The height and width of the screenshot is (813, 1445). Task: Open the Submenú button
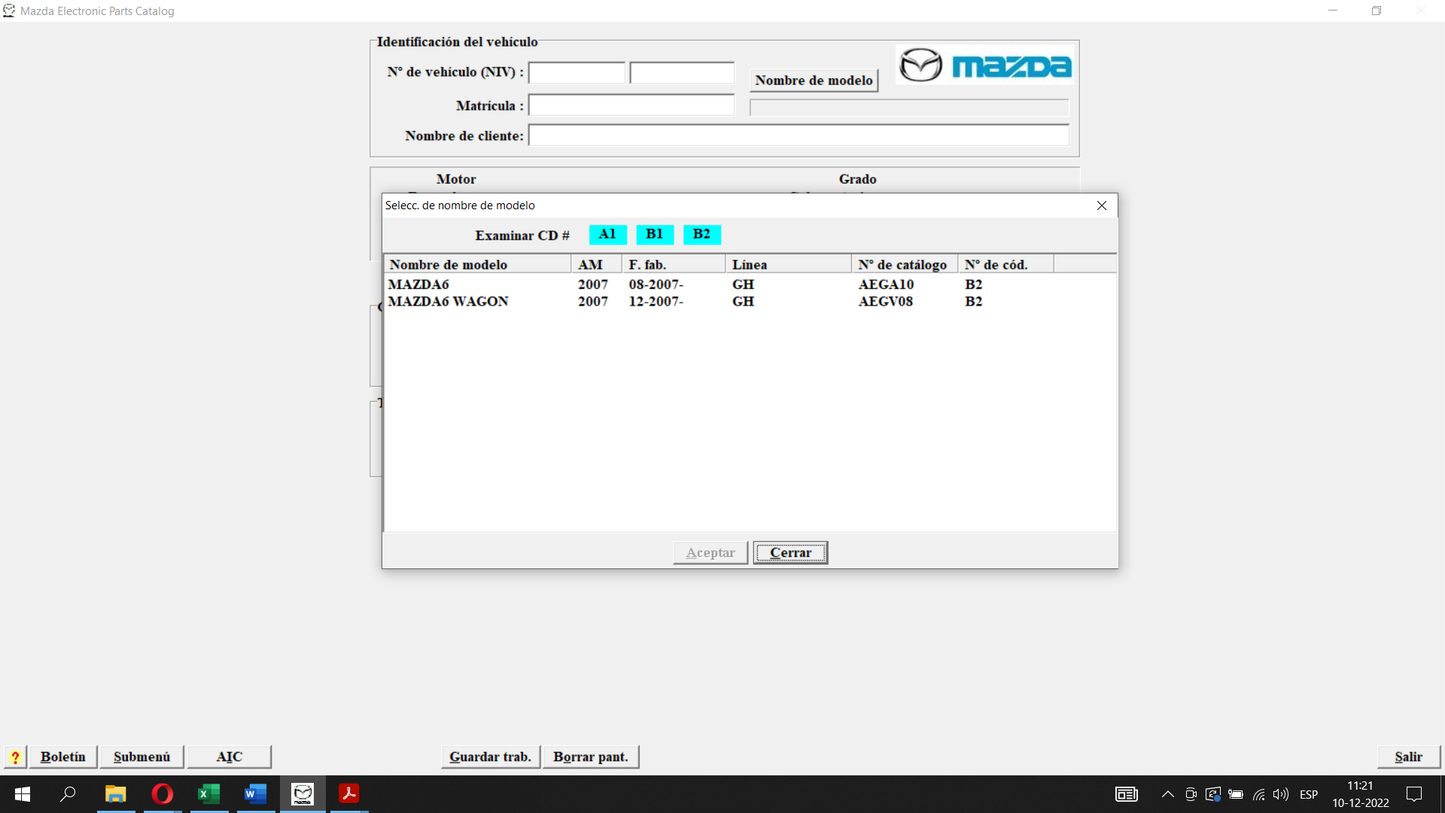pos(142,757)
